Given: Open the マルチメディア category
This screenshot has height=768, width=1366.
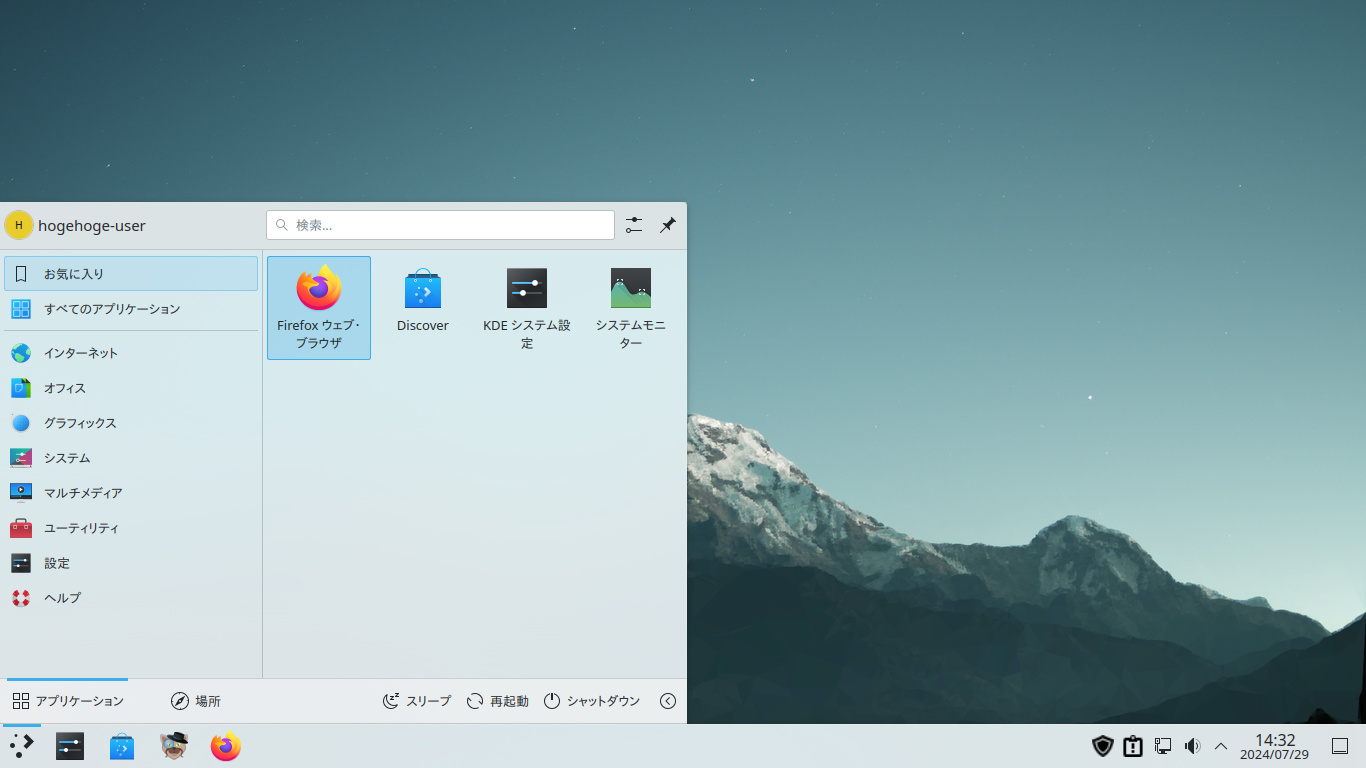Looking at the screenshot, I should click(x=131, y=493).
